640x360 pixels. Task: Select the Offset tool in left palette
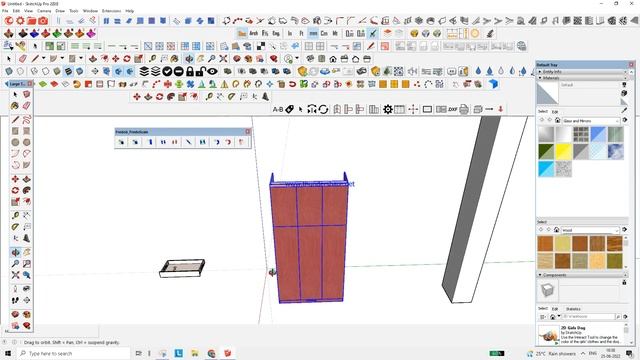[27, 202]
